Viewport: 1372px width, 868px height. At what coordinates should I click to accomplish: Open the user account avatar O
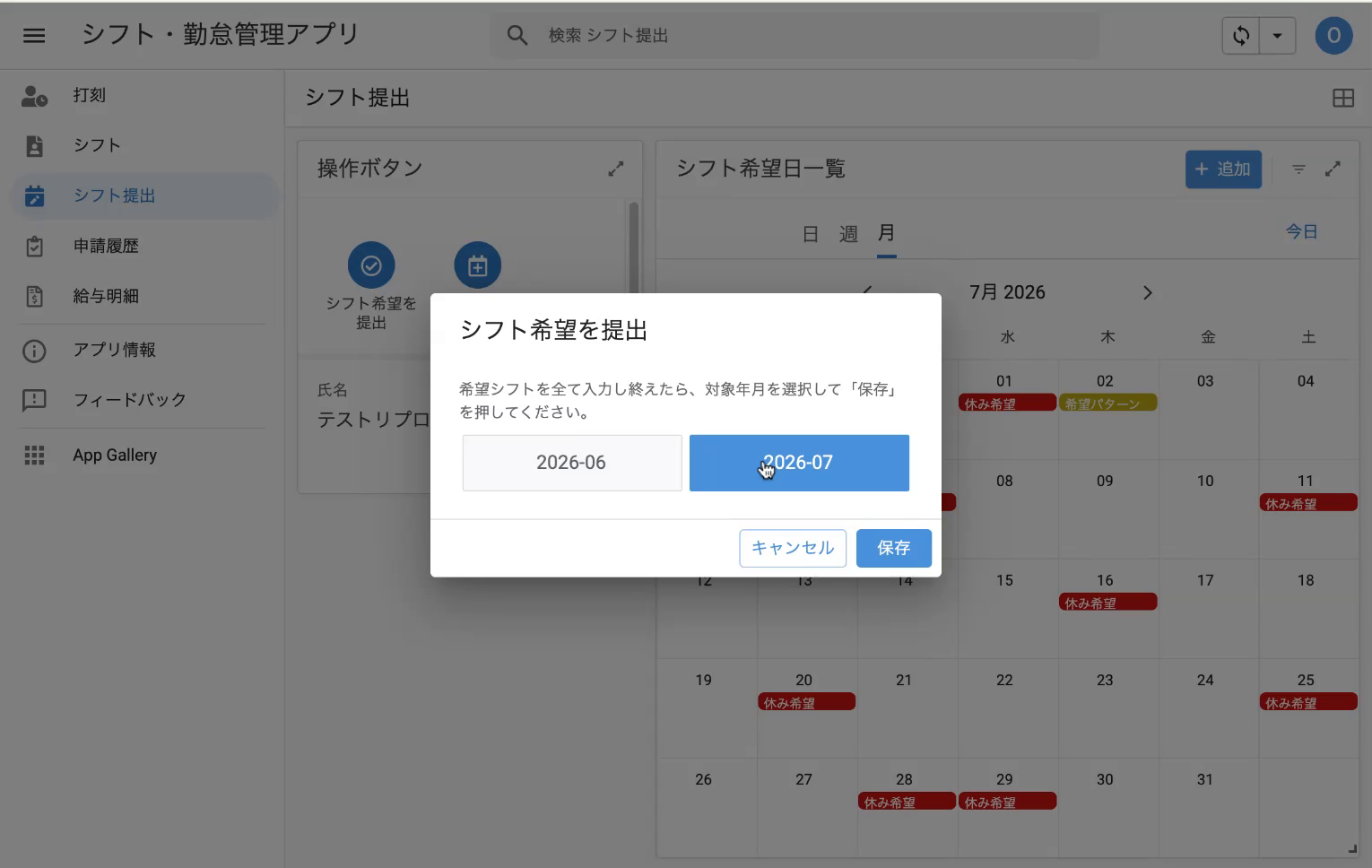click(1333, 36)
